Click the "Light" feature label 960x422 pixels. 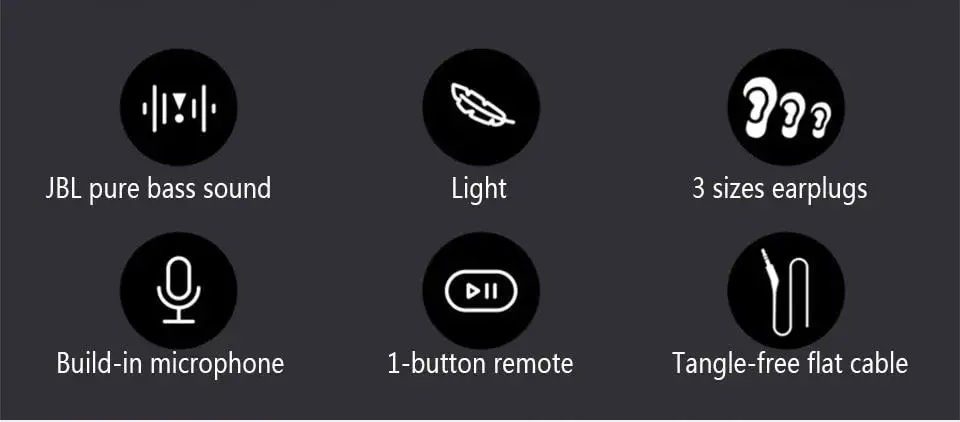[479, 188]
